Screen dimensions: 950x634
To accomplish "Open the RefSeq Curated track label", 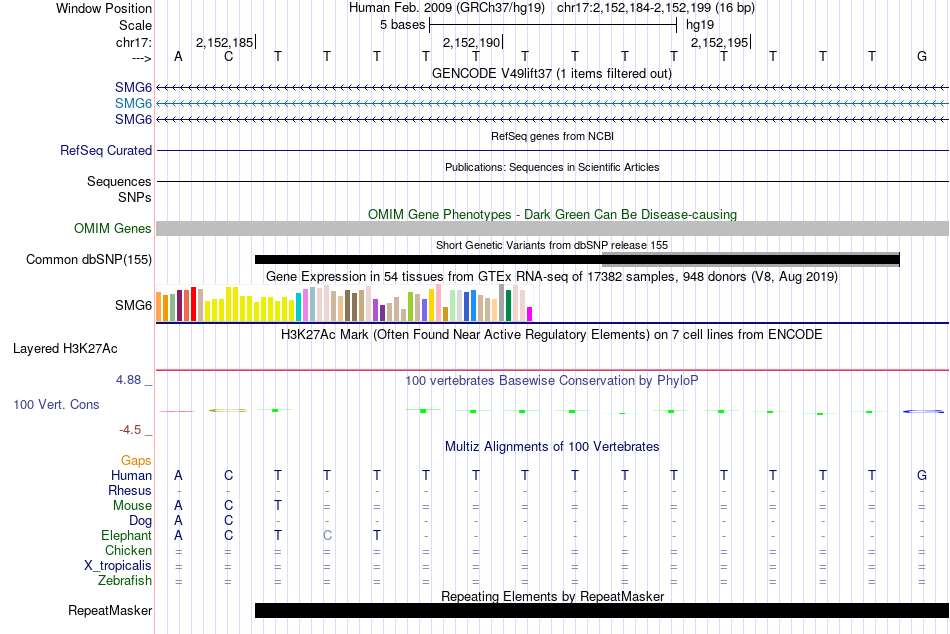I will pos(106,150).
